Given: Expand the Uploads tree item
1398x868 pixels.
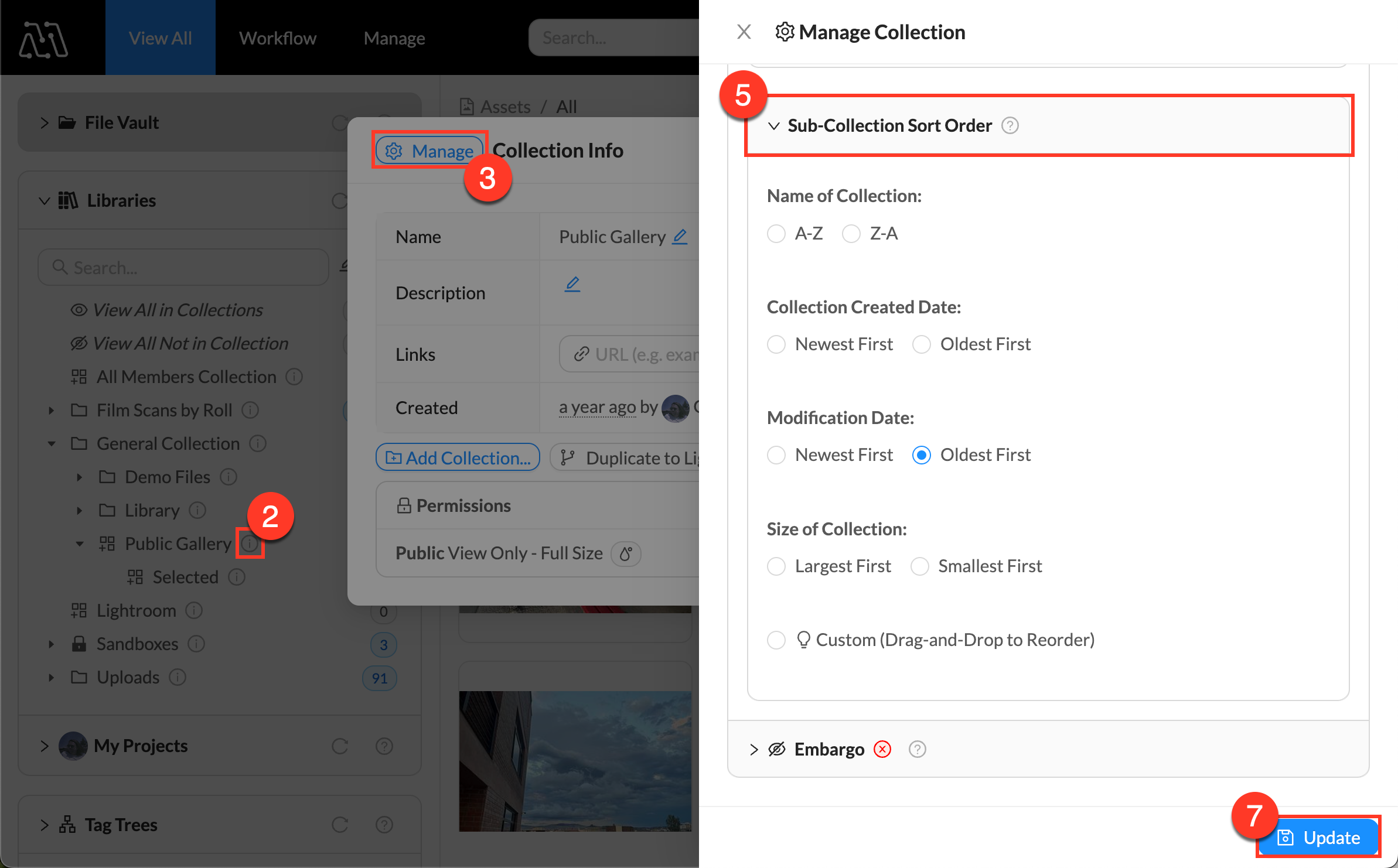Looking at the screenshot, I should coord(50,678).
